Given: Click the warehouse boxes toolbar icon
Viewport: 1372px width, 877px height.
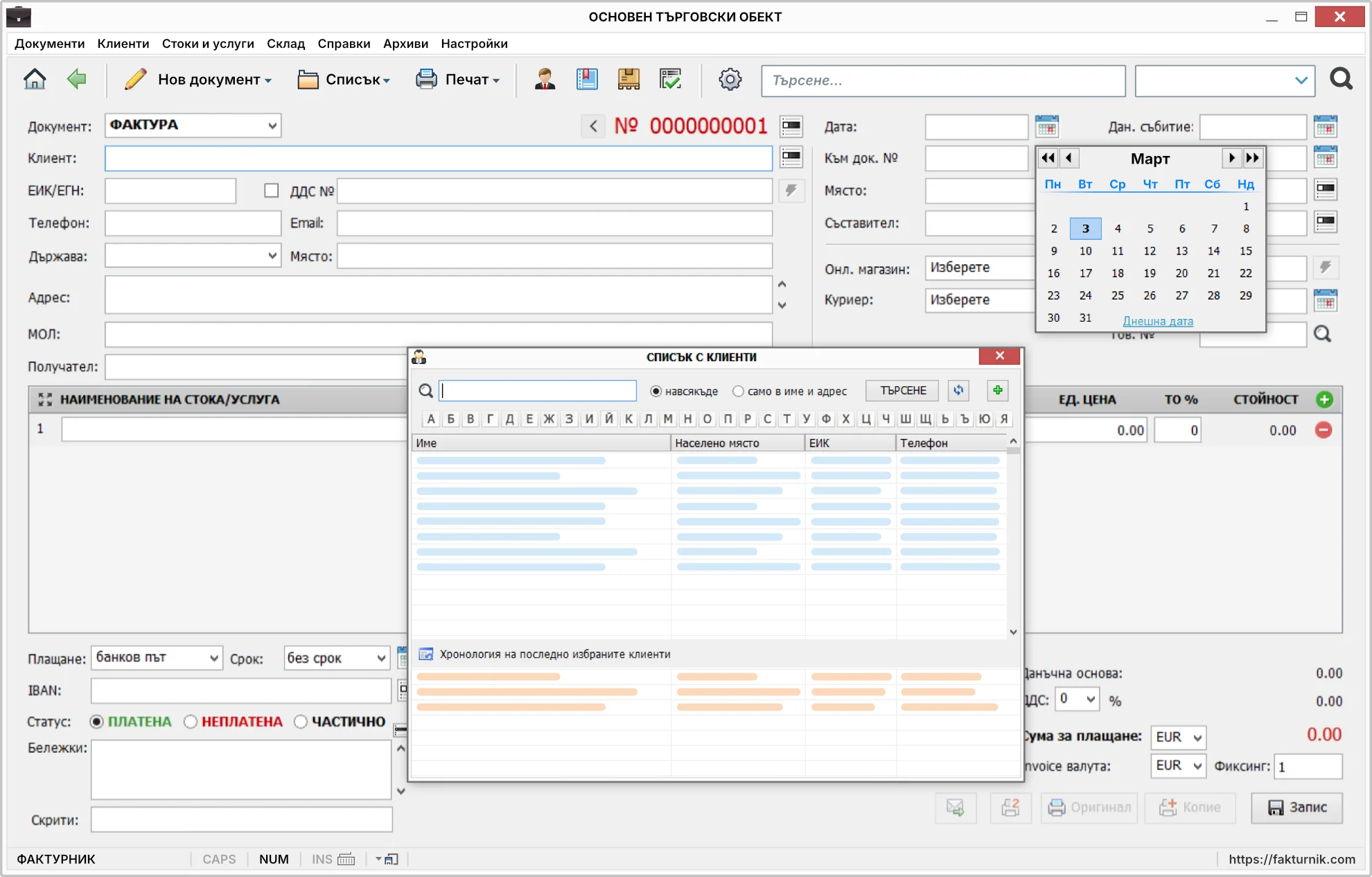Looking at the screenshot, I should pyautogui.click(x=628, y=79).
